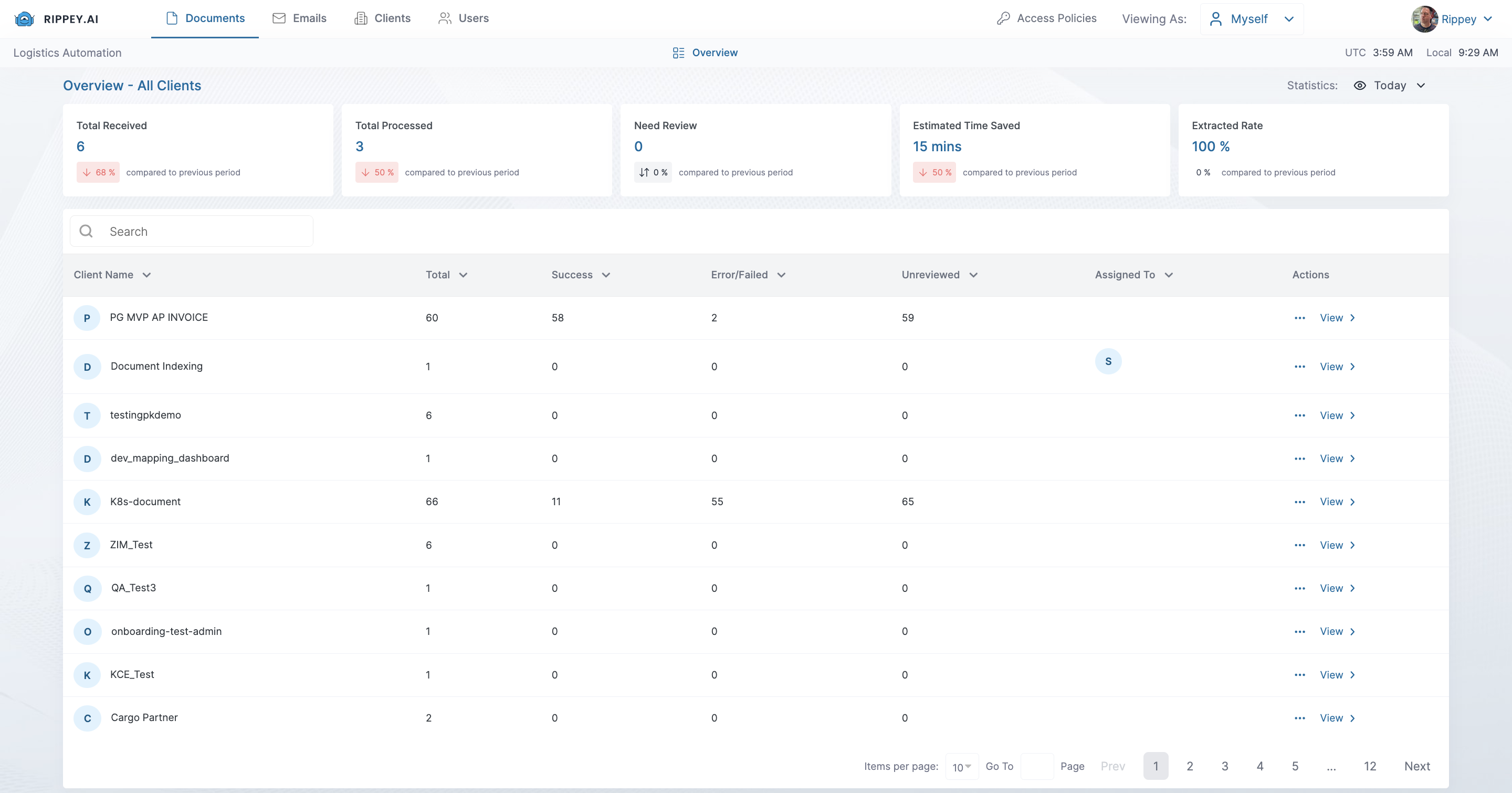Click the Access Policies key icon

[x=1003, y=18]
